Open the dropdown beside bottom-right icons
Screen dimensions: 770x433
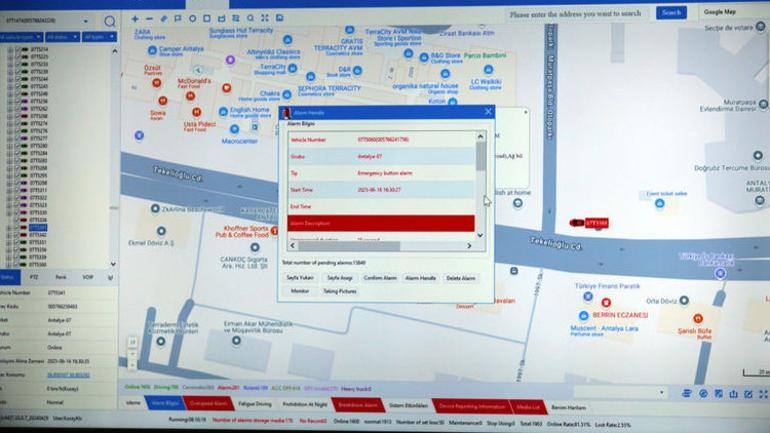pyautogui.click(x=661, y=393)
